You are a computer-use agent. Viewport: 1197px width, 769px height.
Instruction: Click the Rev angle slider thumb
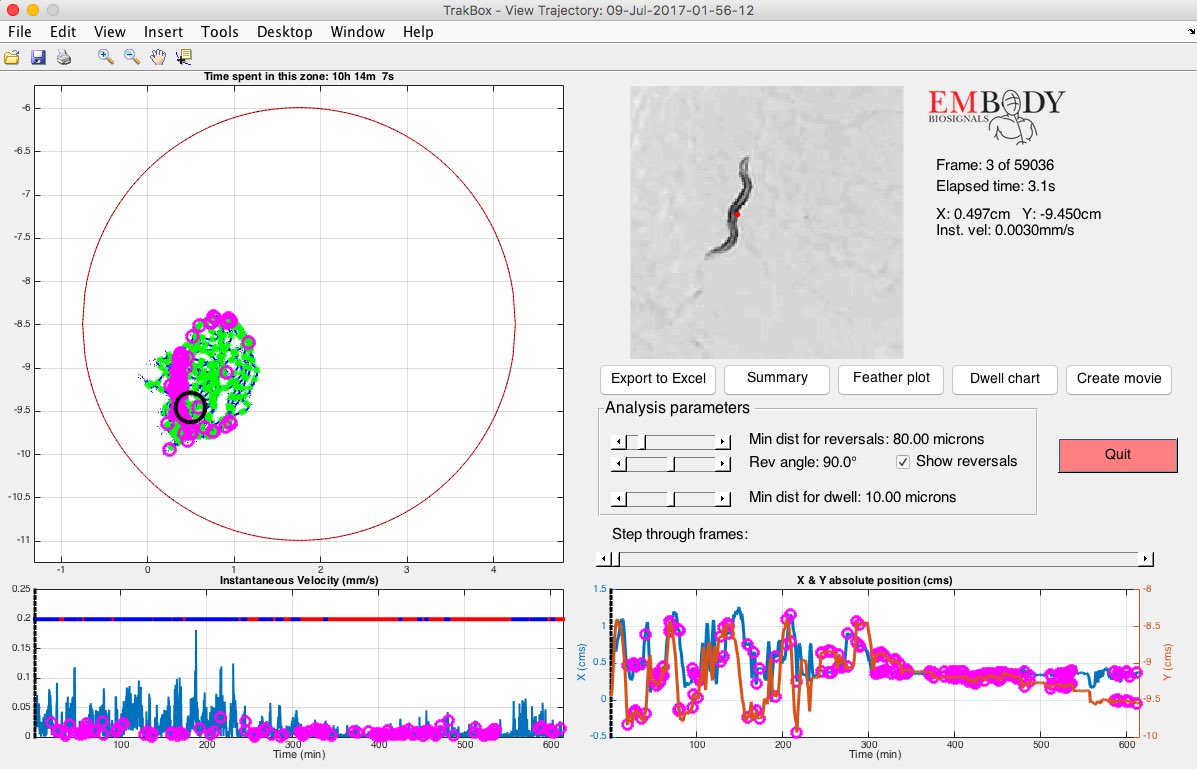[671, 464]
